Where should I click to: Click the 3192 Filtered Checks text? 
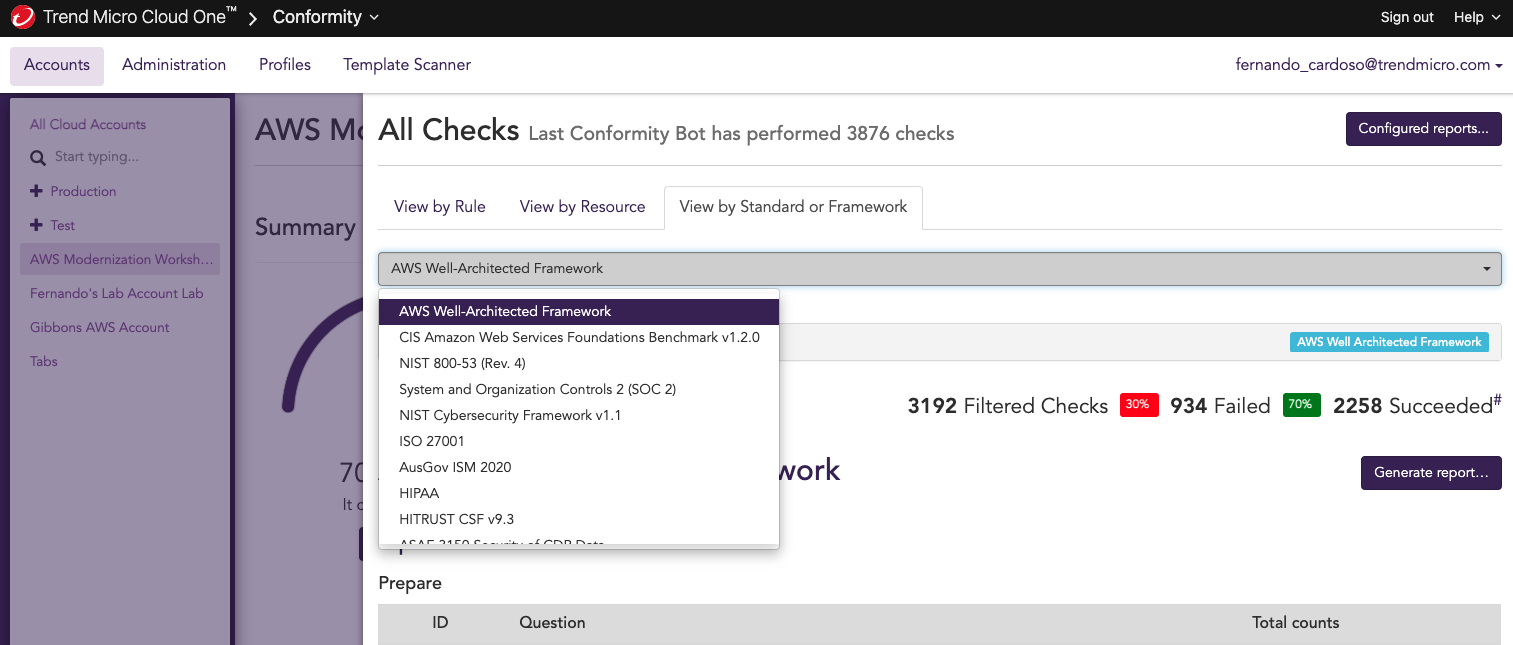tap(1008, 406)
